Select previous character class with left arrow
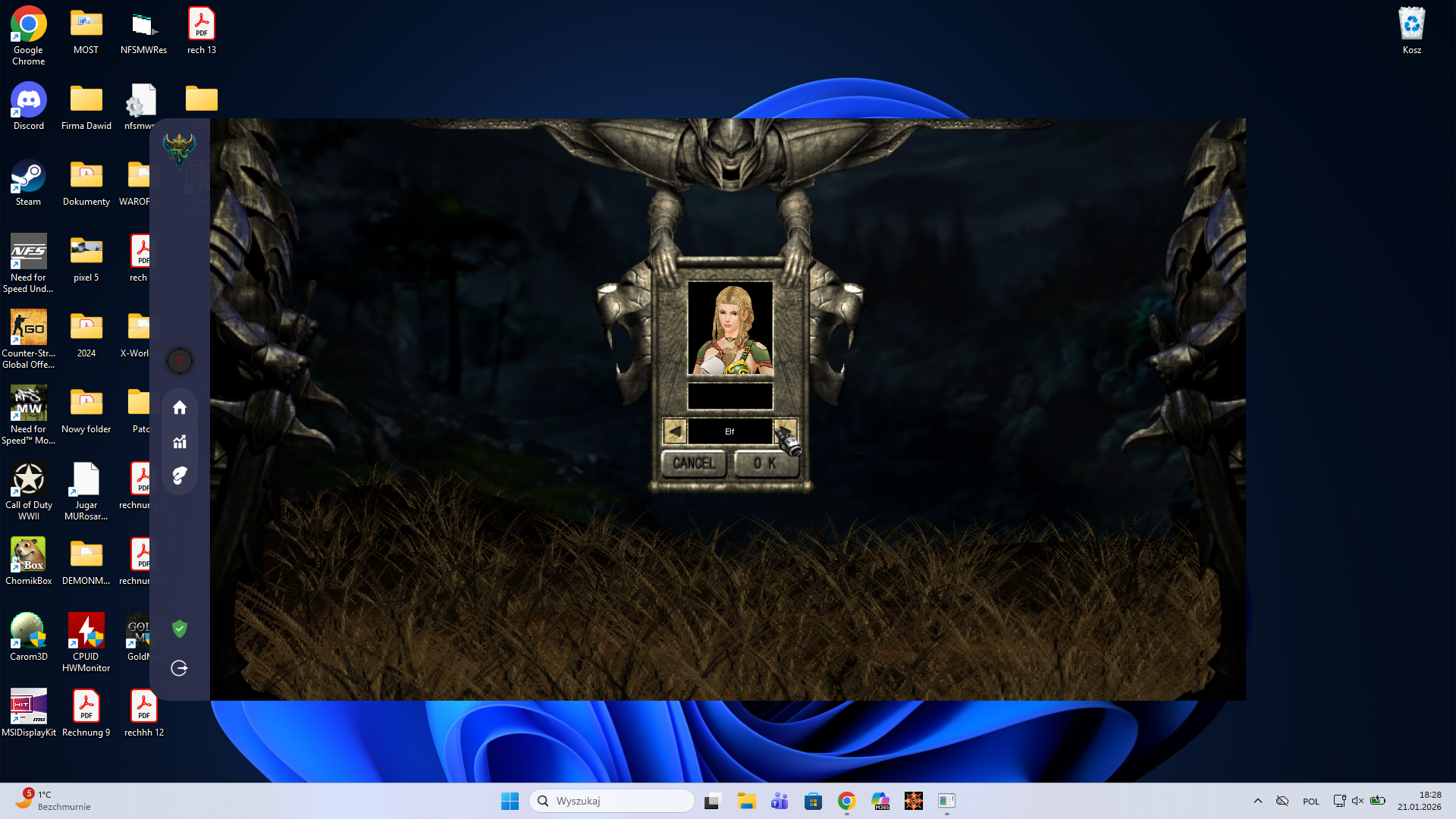This screenshot has width=1456, height=819. click(675, 431)
